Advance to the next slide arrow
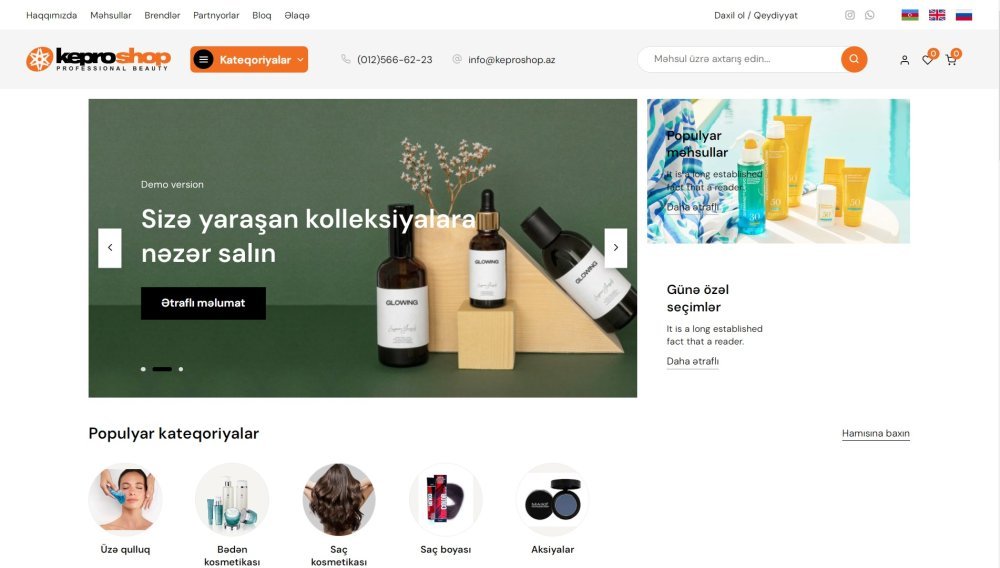Image resolution: width=1000 pixels, height=568 pixels. (x=615, y=248)
